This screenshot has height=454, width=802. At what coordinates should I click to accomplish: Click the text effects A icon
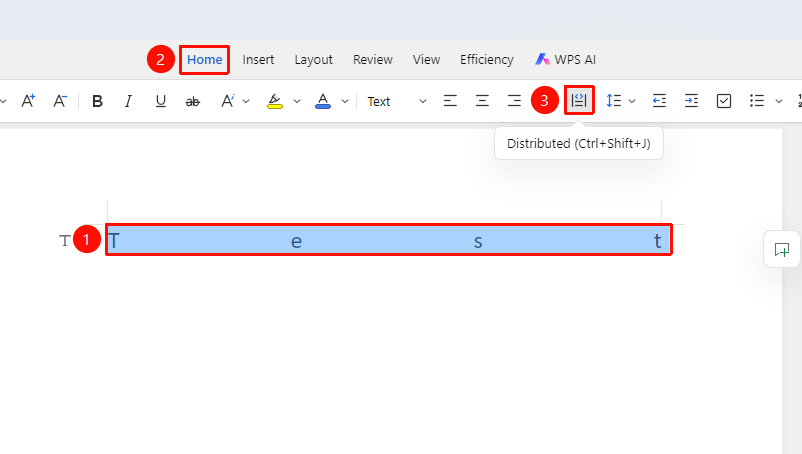[227, 101]
